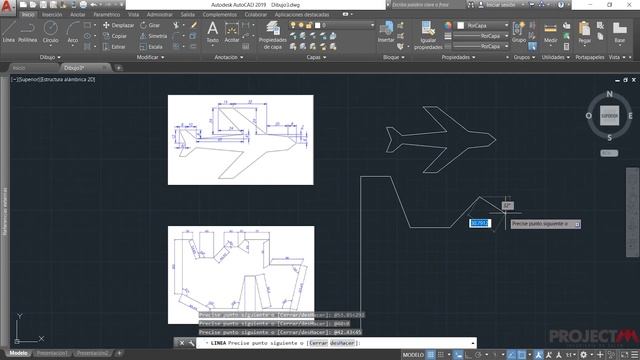
Task: Click the Girar (rotate) tool
Action: 150,25
